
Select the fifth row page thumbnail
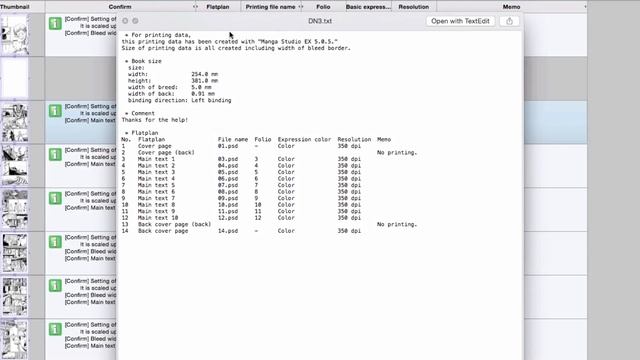[15, 209]
